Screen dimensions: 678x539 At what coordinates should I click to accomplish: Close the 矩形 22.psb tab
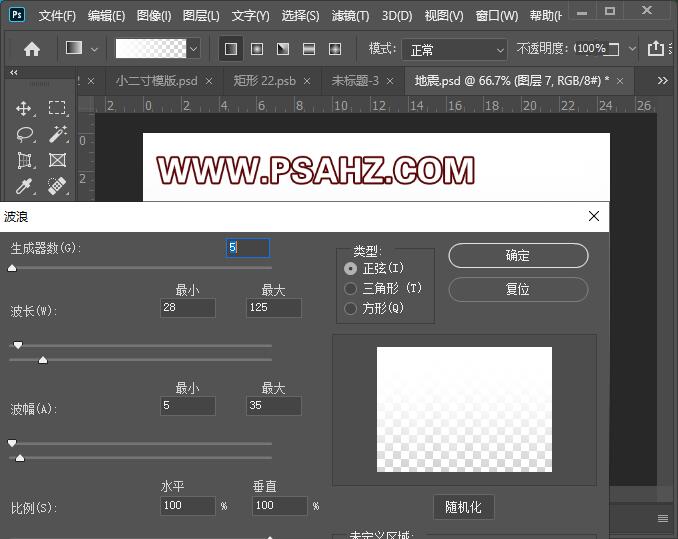coord(307,81)
